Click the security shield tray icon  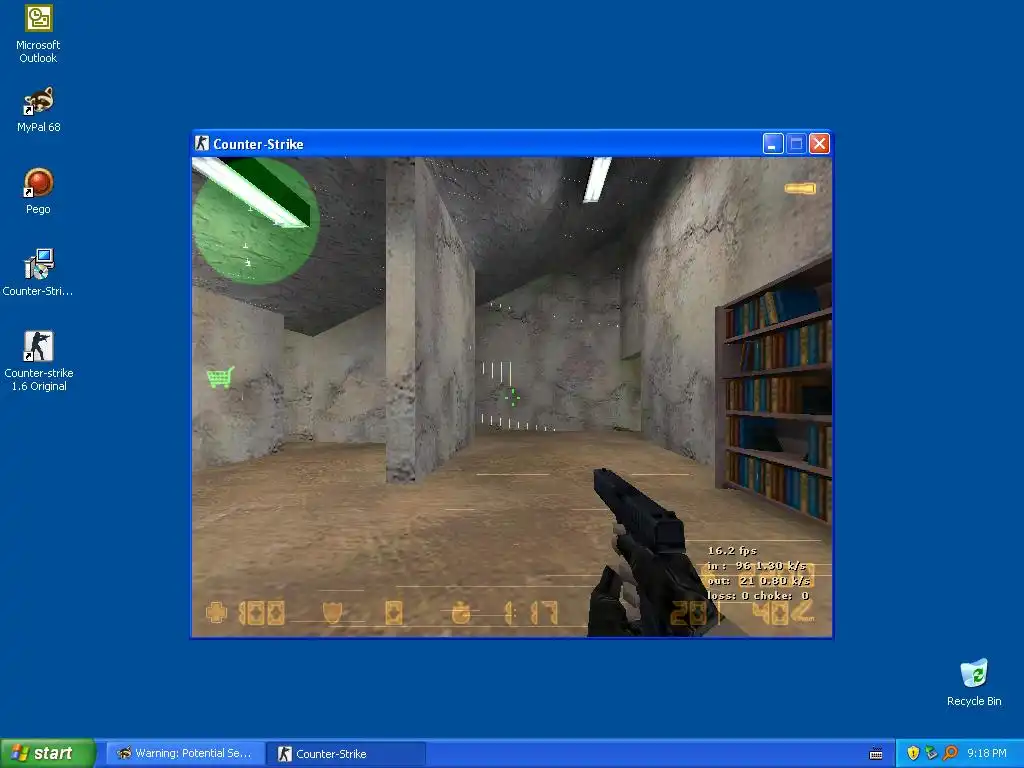pos(913,753)
